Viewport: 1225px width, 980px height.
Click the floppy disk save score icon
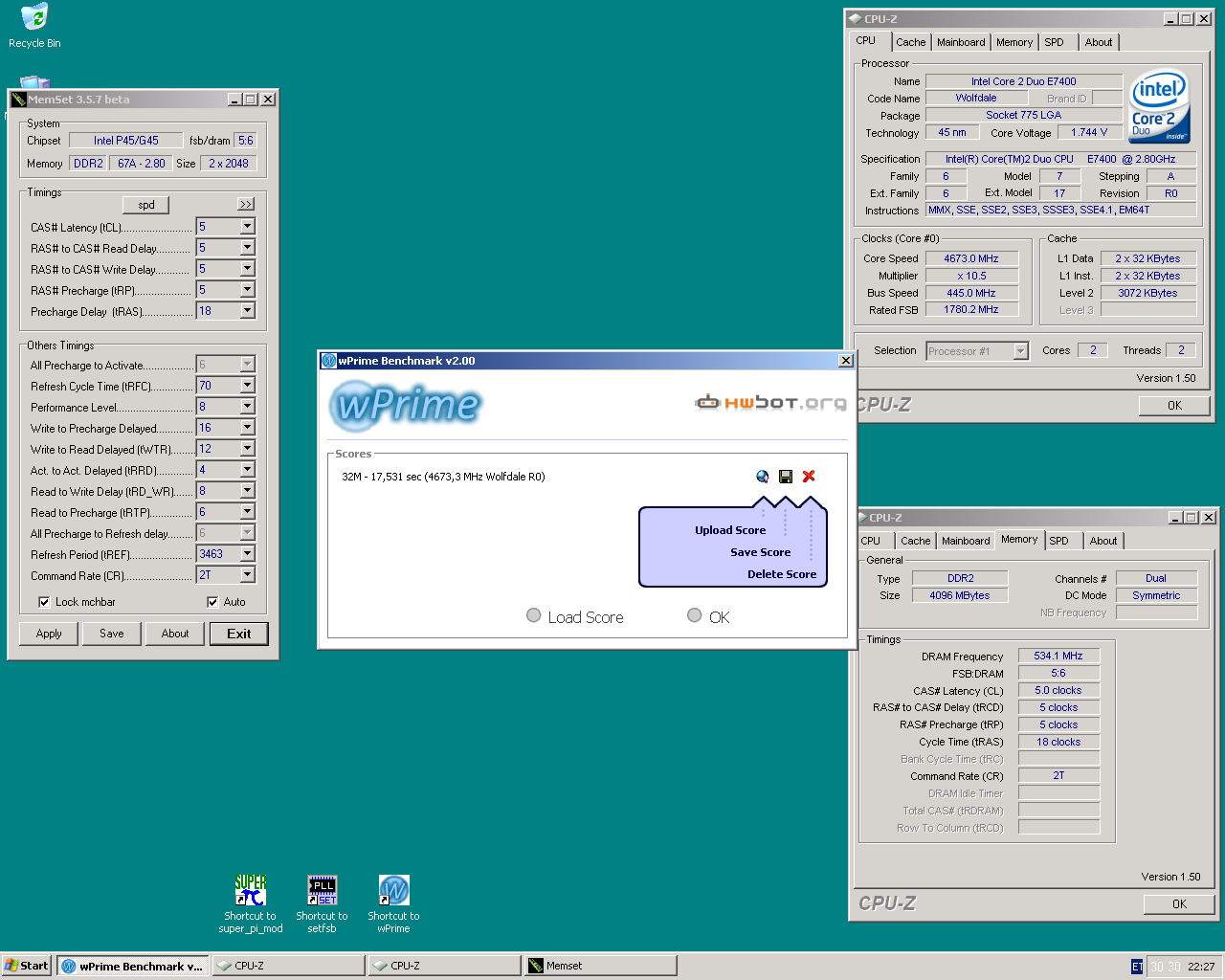[x=786, y=477]
